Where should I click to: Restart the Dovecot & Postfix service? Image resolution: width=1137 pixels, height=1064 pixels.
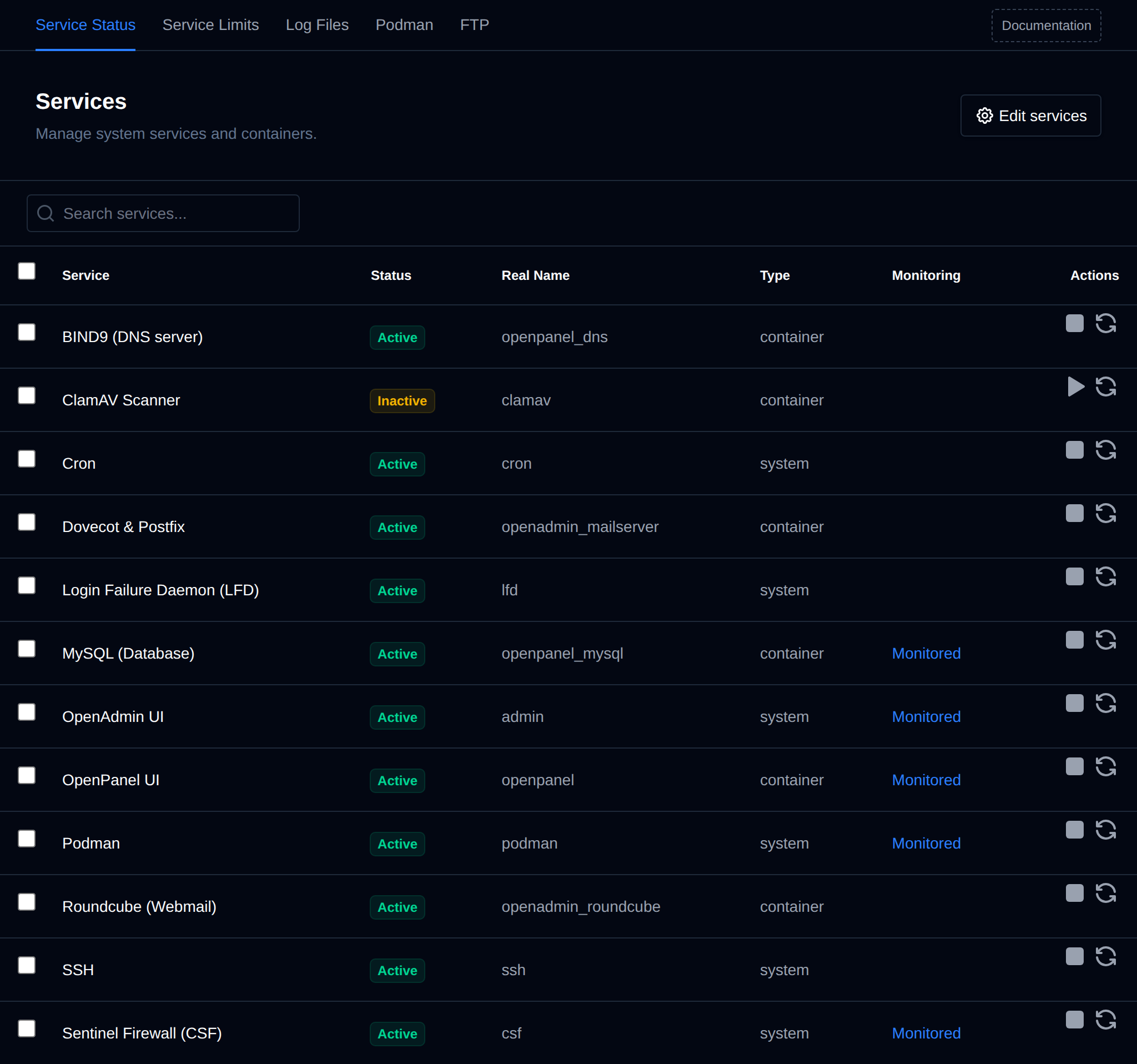(1105, 513)
